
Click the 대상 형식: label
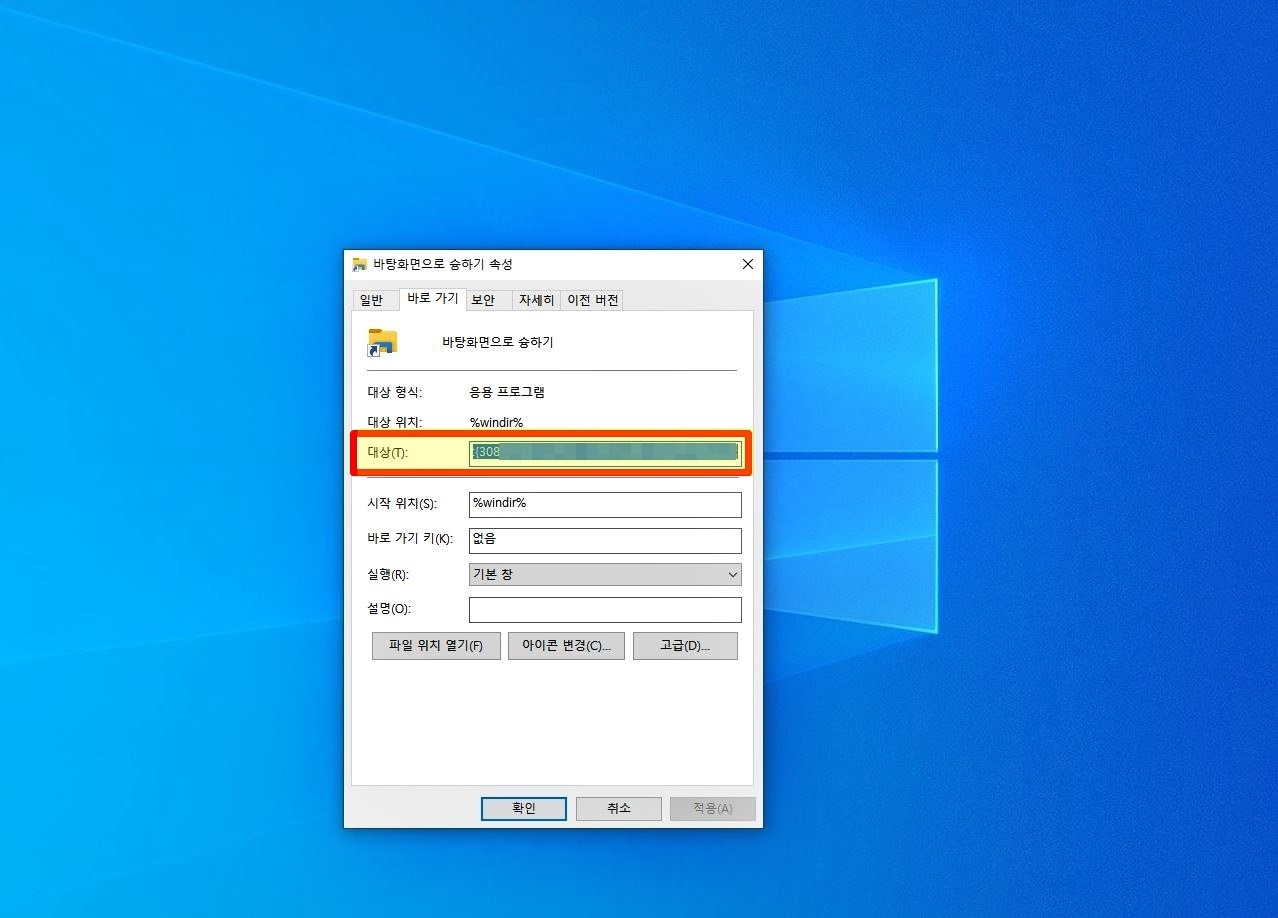pos(395,392)
